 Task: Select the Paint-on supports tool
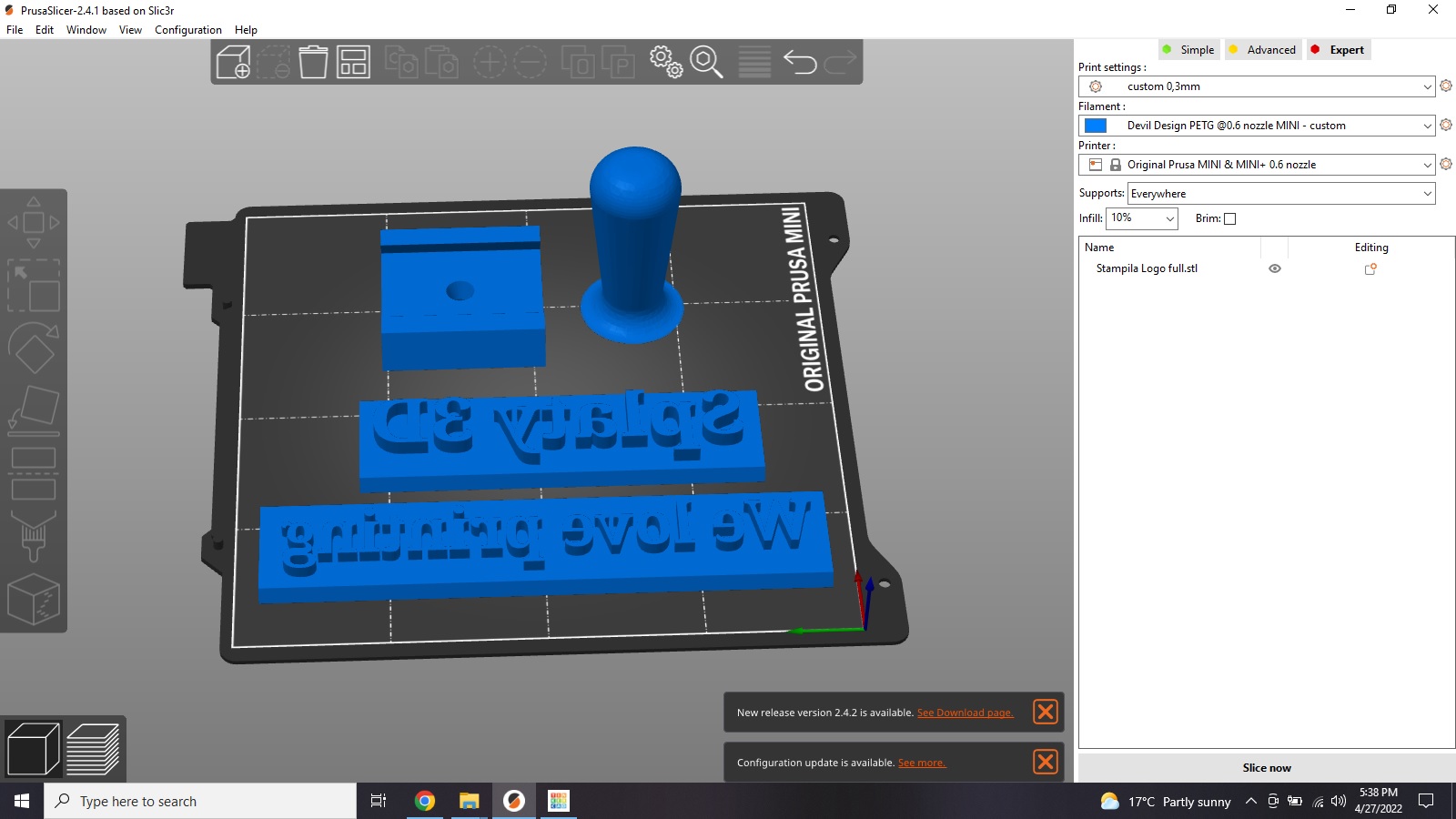click(x=34, y=536)
